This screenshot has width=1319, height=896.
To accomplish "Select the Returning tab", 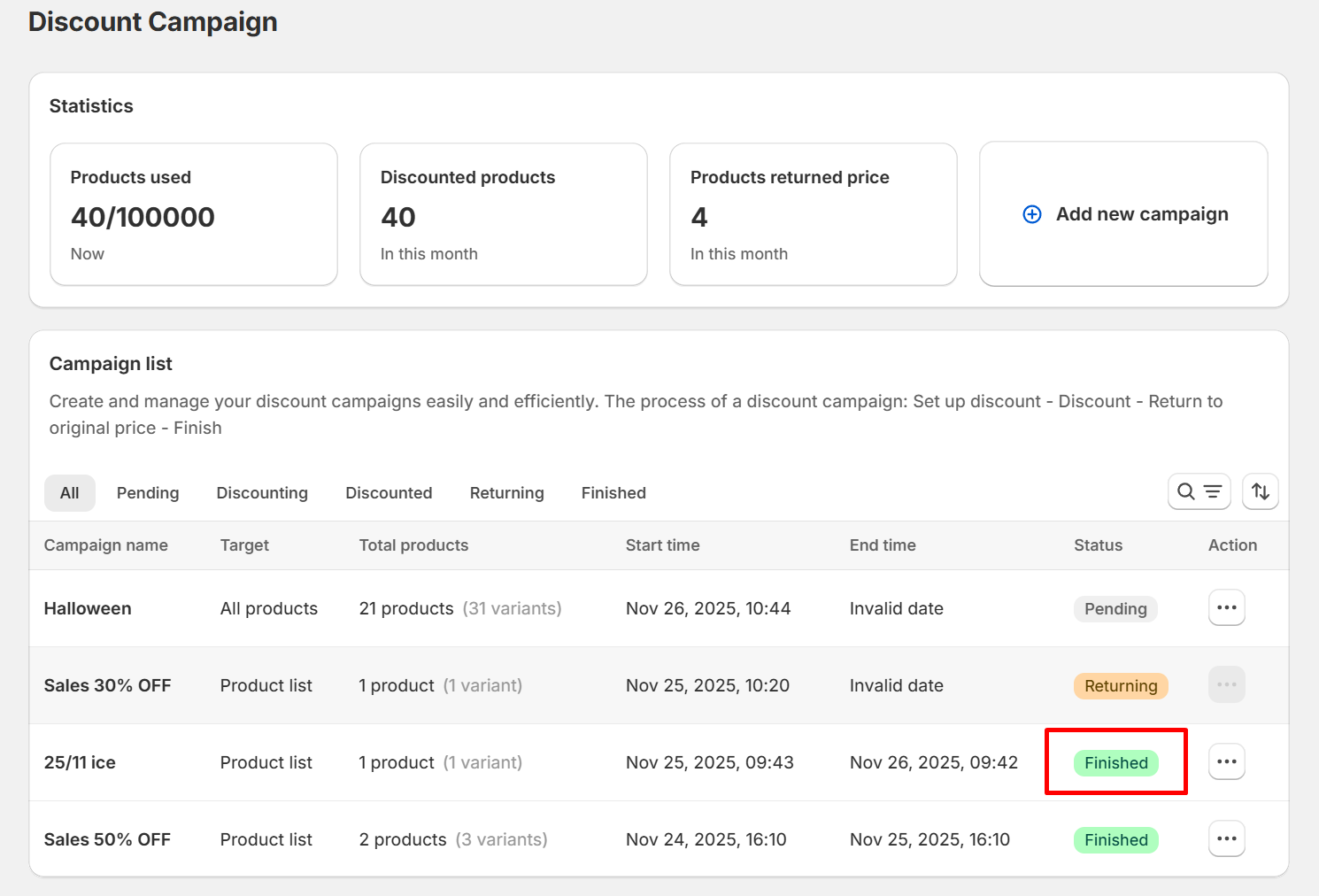I will tap(506, 493).
